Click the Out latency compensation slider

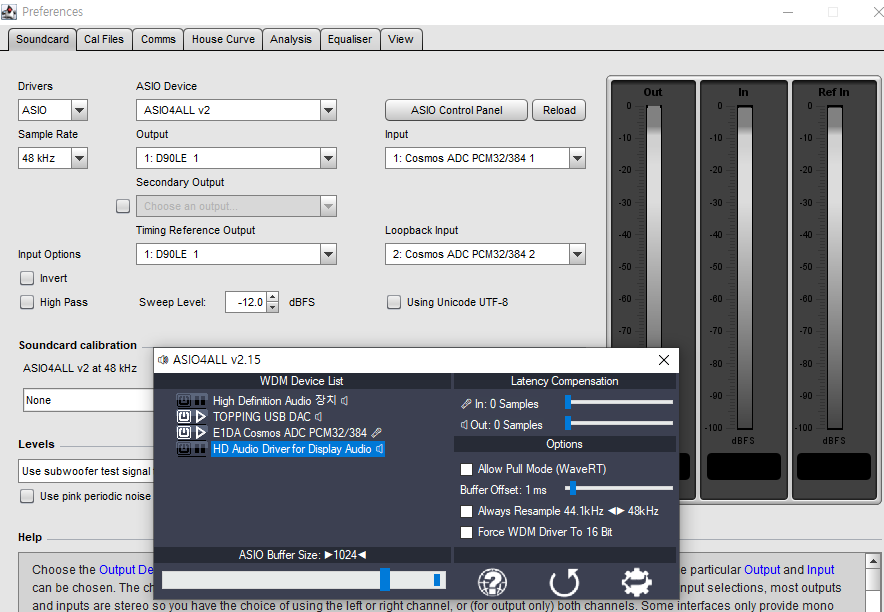tap(619, 423)
